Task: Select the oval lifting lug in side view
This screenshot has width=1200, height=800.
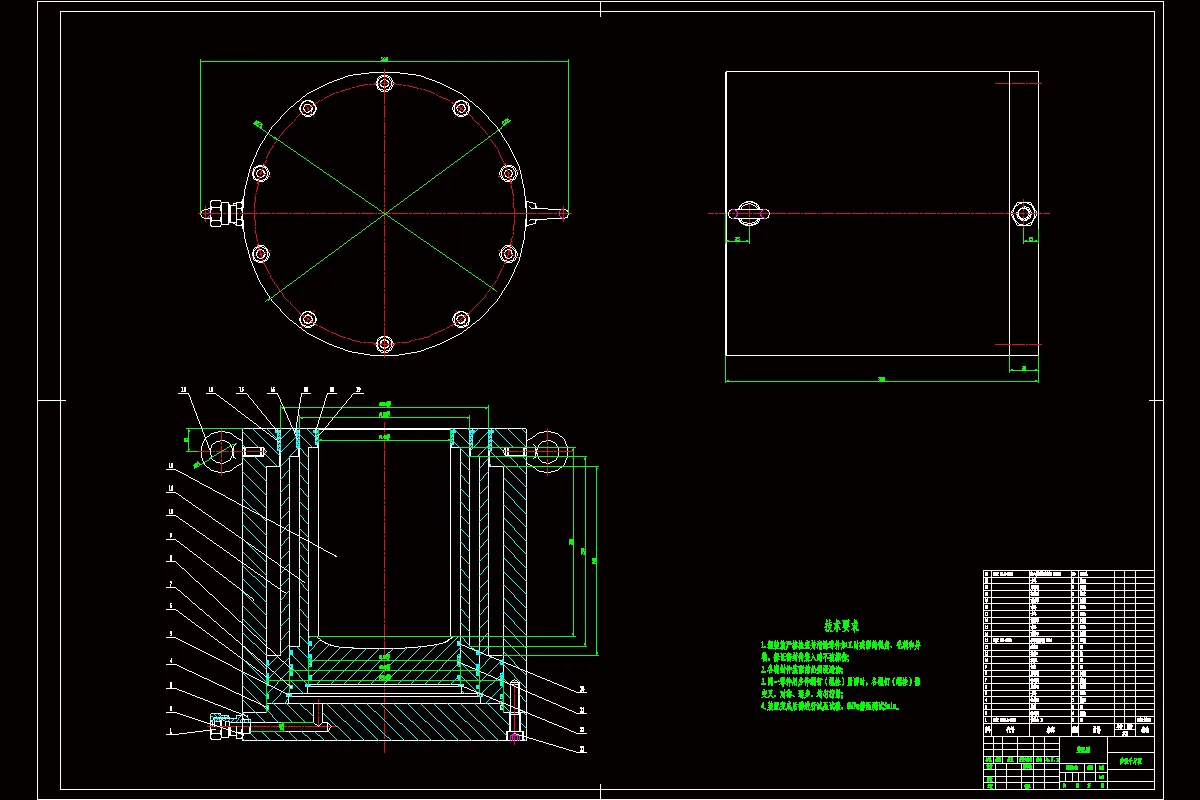Action: click(x=750, y=212)
